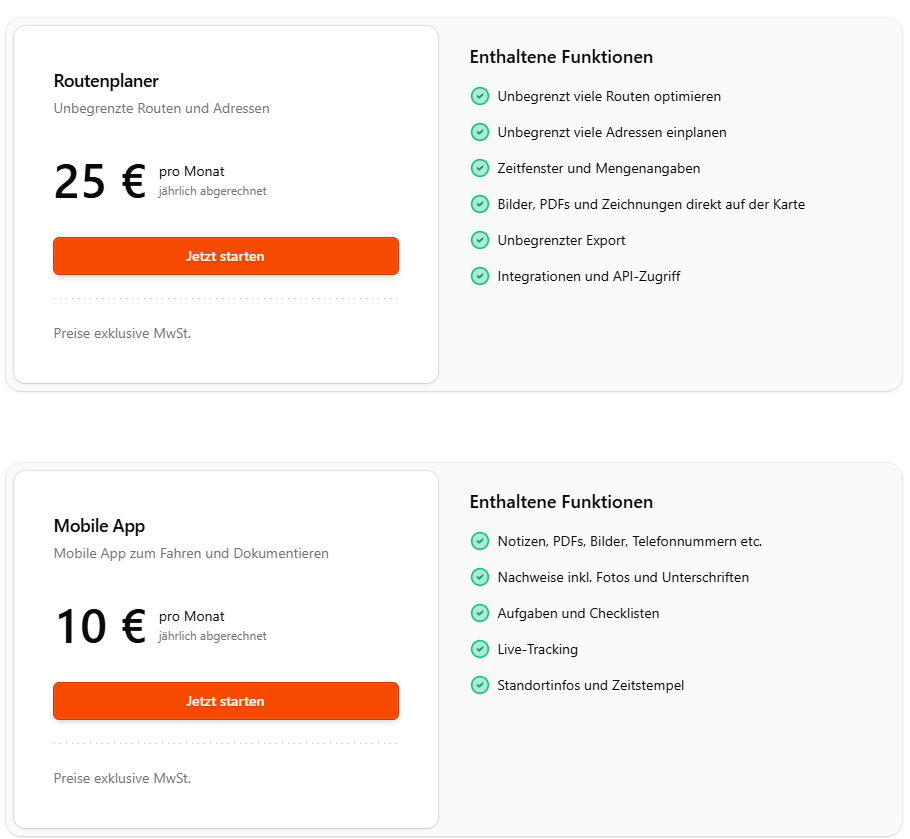Click checkmark icon beside 'Nachweise inkl. Fotos'
This screenshot has width=910, height=839.
coord(480,577)
